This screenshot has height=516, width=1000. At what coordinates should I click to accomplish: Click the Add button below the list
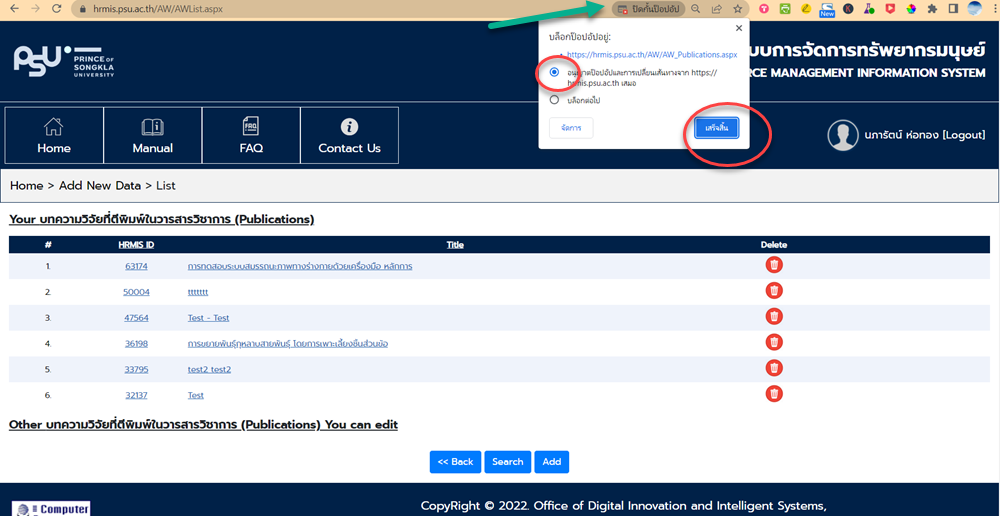[x=552, y=461]
